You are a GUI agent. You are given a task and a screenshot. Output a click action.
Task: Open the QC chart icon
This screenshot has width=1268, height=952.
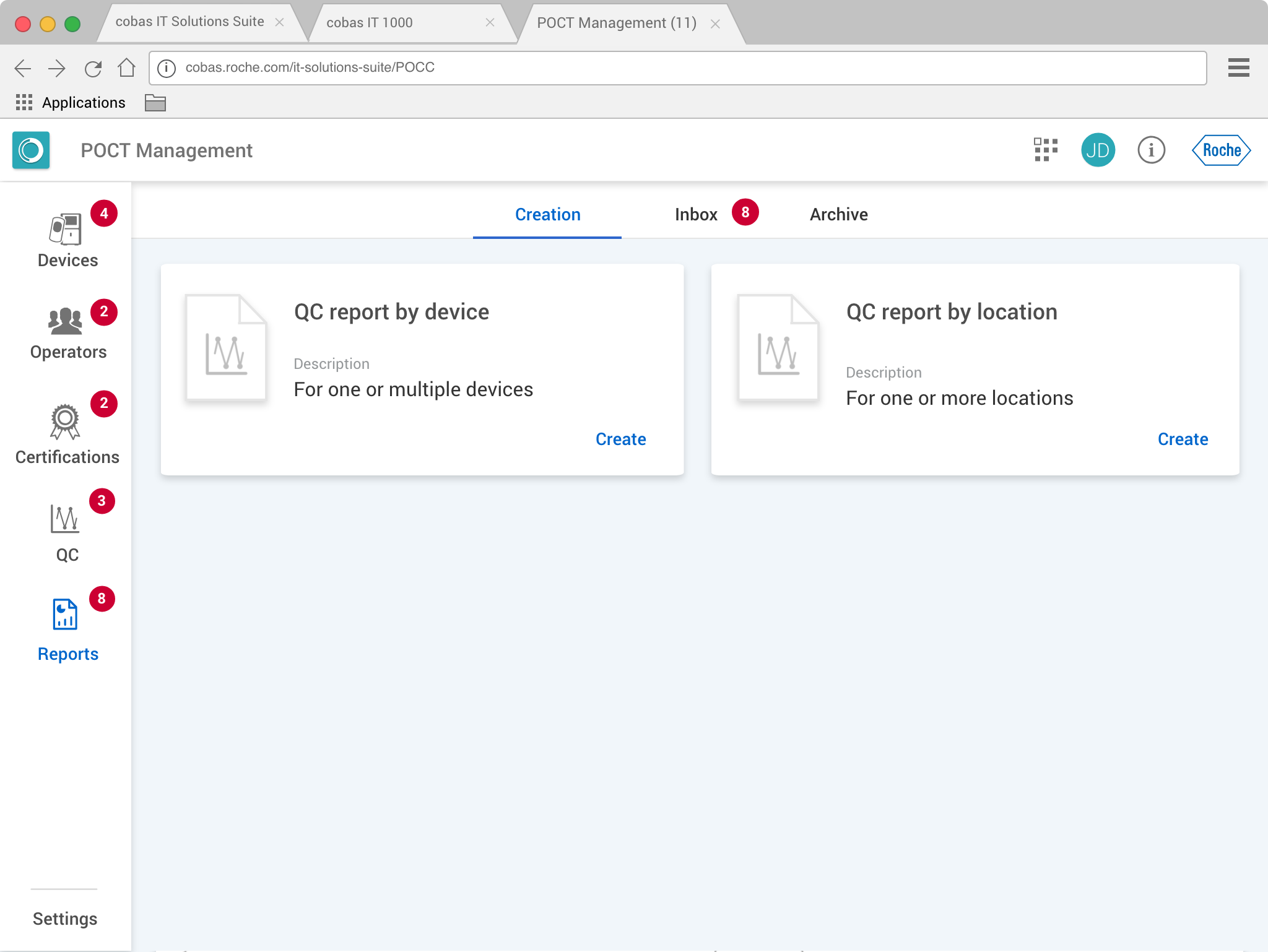pyautogui.click(x=65, y=519)
